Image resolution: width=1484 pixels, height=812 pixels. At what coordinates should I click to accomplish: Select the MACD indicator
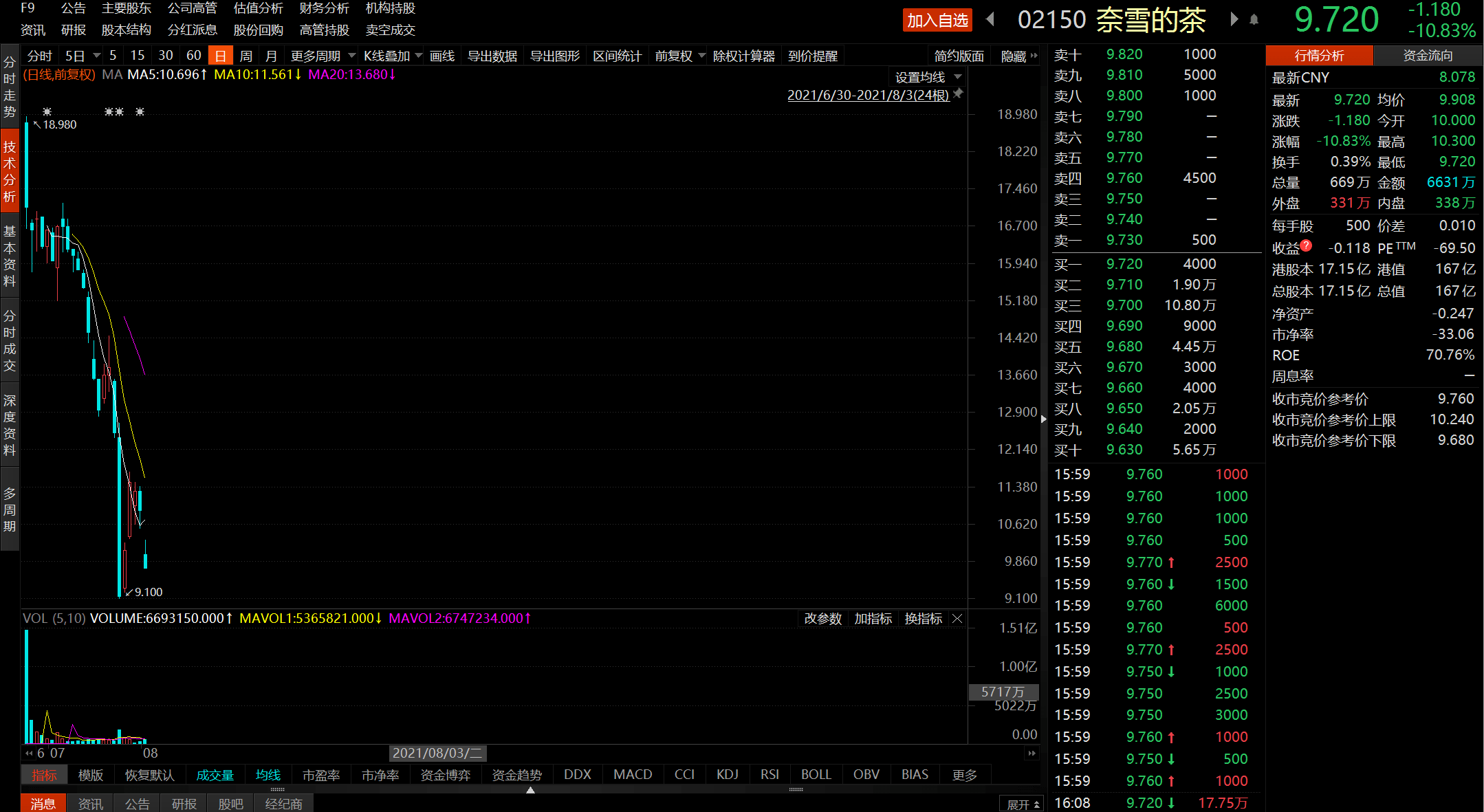click(633, 775)
